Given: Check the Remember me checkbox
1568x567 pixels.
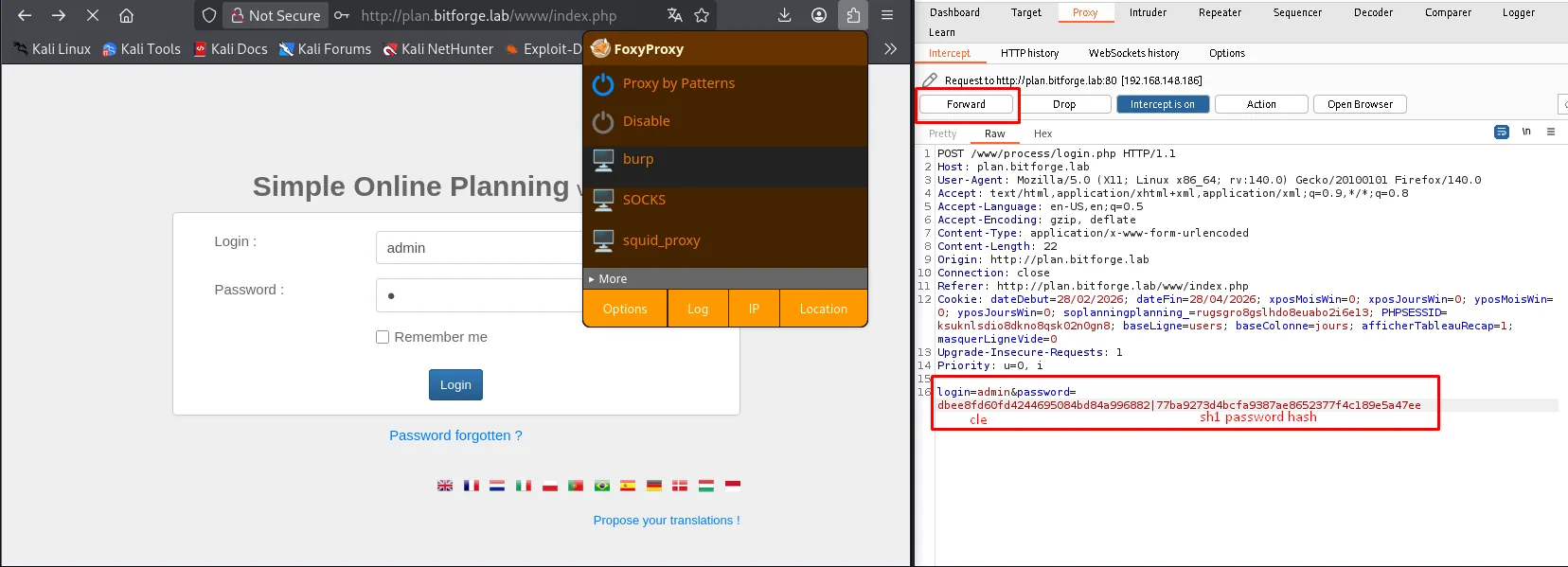Looking at the screenshot, I should pyautogui.click(x=383, y=337).
